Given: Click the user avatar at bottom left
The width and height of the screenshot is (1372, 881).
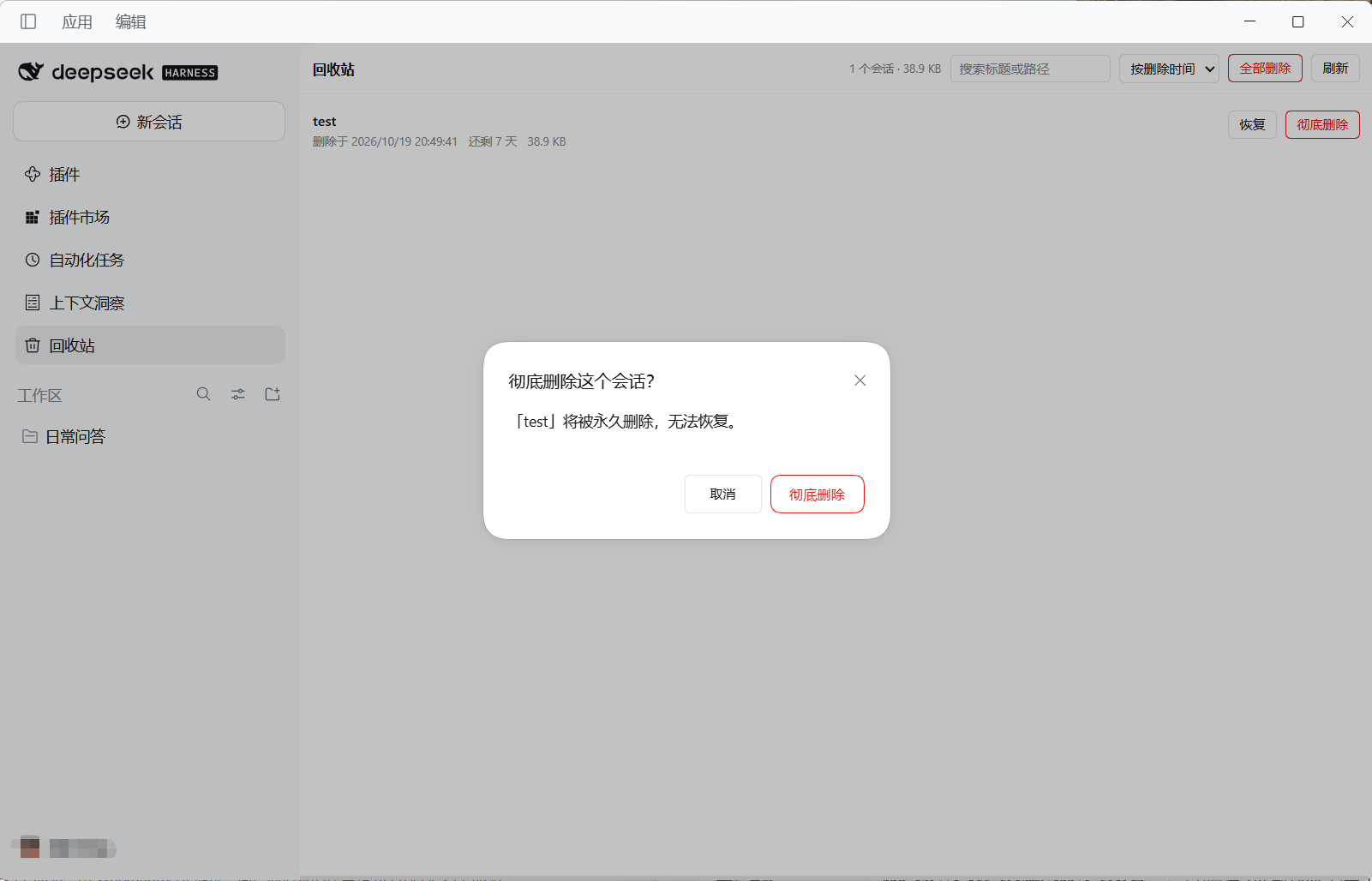Looking at the screenshot, I should coord(29,848).
